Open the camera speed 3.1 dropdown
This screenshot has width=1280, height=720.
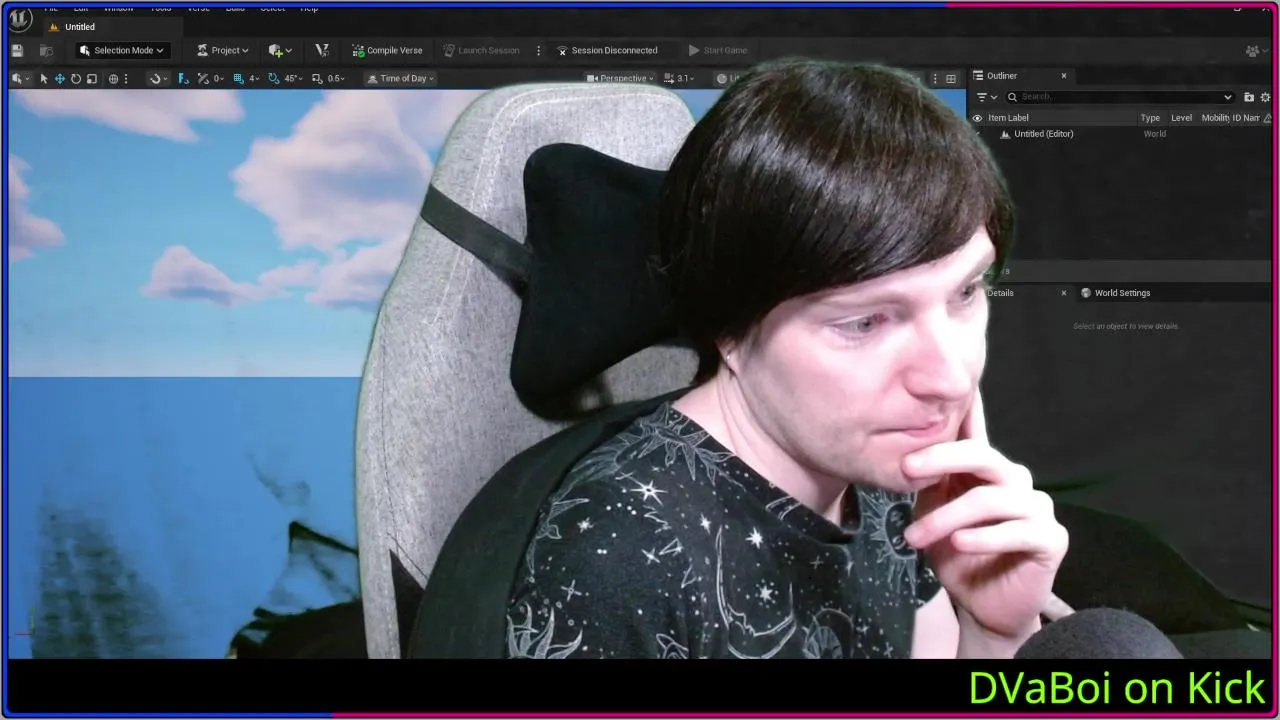[679, 78]
